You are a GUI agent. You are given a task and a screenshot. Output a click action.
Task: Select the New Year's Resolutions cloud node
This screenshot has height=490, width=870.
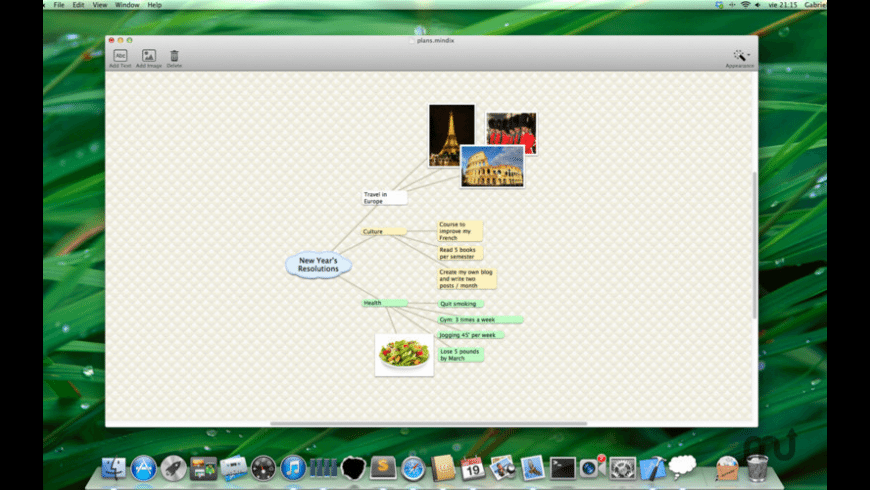318,265
